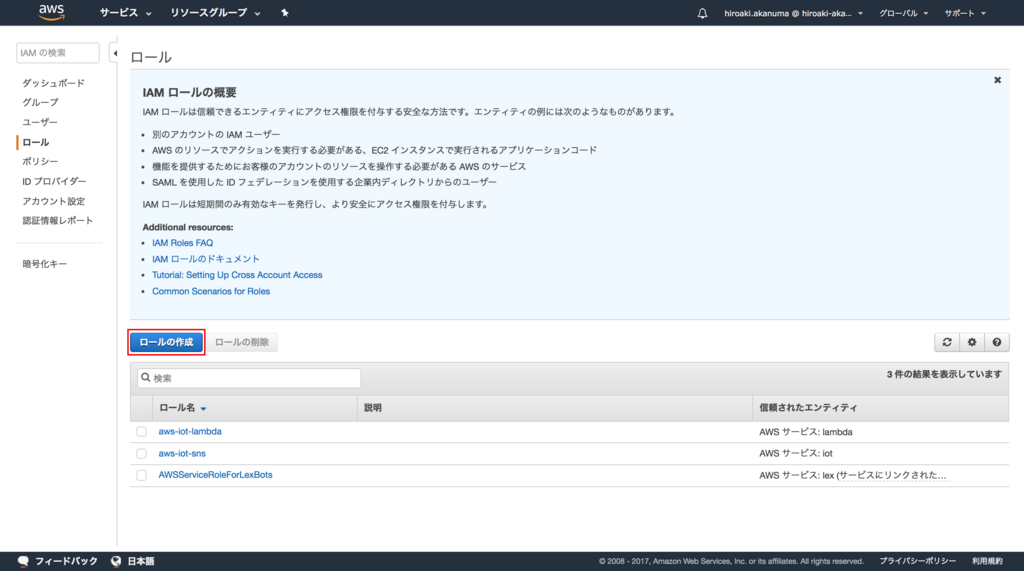Screen dimensions: 1024x571
Task: Select checkbox for AWSServiceRoleForLexBots role
Action: point(141,475)
